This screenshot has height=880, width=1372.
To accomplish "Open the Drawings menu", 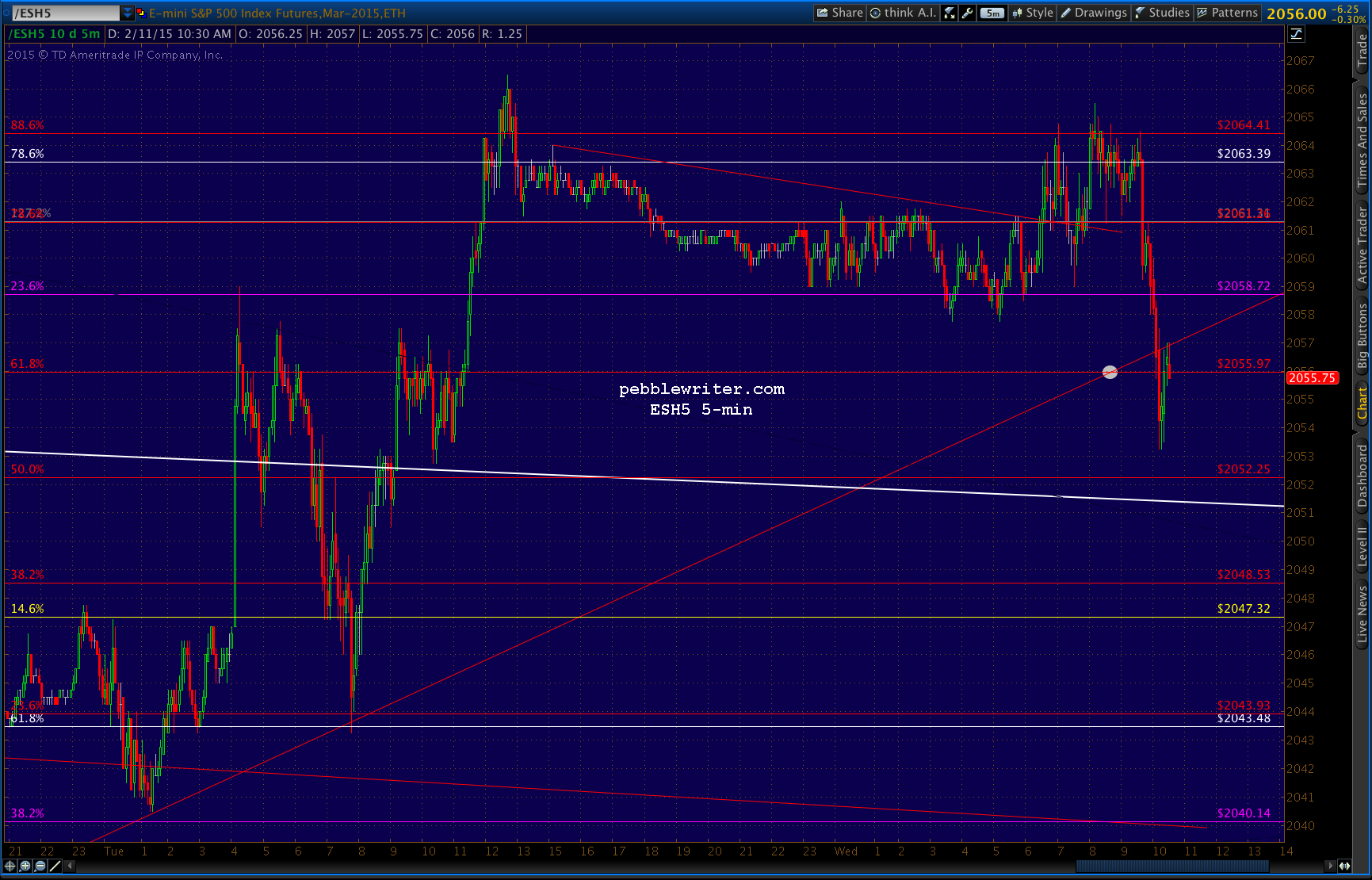I will 1094,13.
